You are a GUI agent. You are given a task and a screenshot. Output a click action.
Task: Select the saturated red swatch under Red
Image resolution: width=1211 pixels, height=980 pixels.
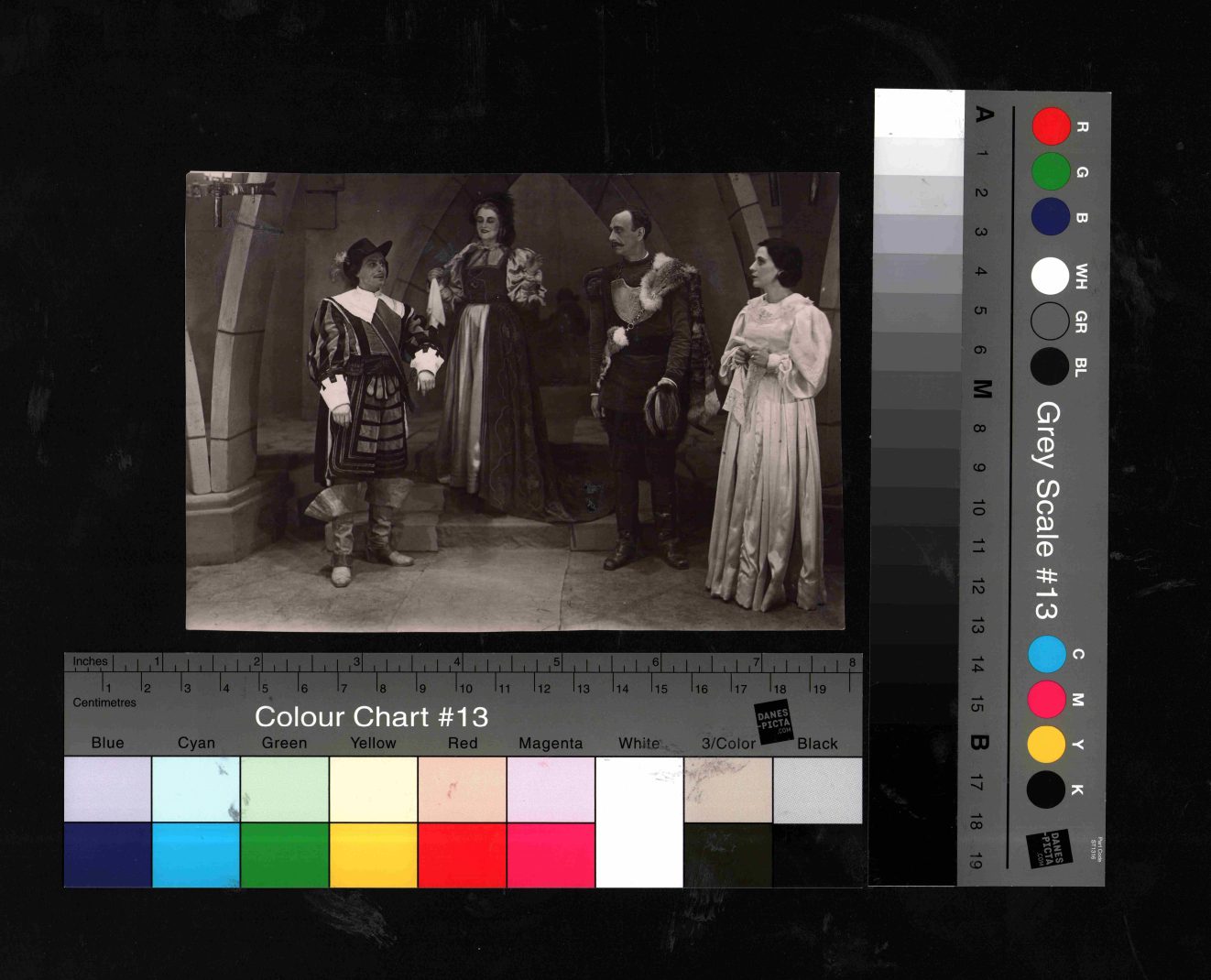click(462, 855)
